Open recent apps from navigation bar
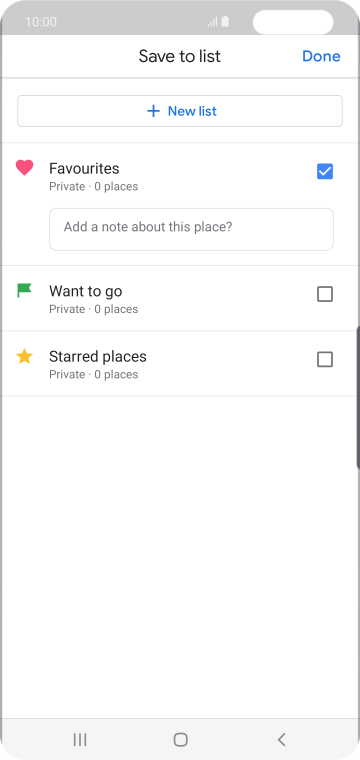Screen dimensions: 360x760 point(80,739)
